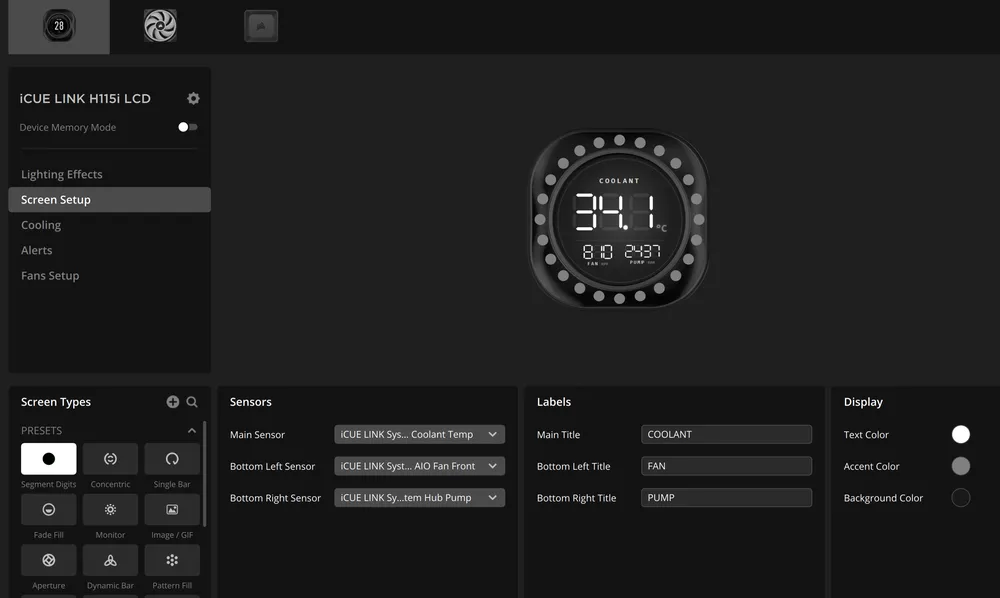Open the Bottom Left Sensor dropdown

[x=420, y=466]
